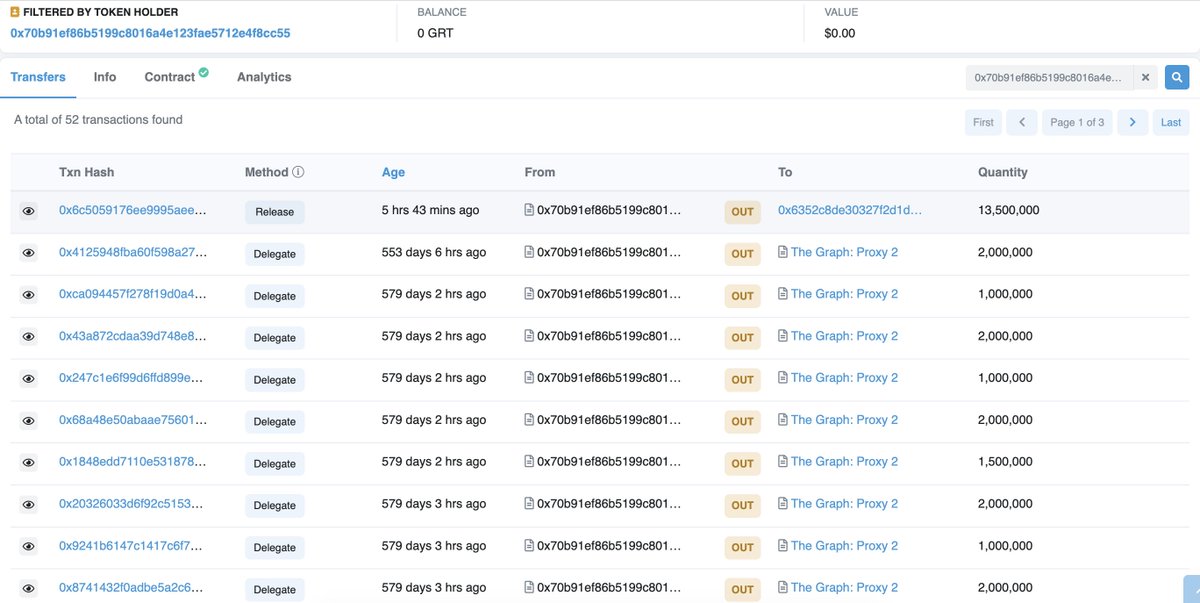The image size is (1200, 603).
Task: Click the OUT badge in Release row
Action: pyautogui.click(x=742, y=212)
